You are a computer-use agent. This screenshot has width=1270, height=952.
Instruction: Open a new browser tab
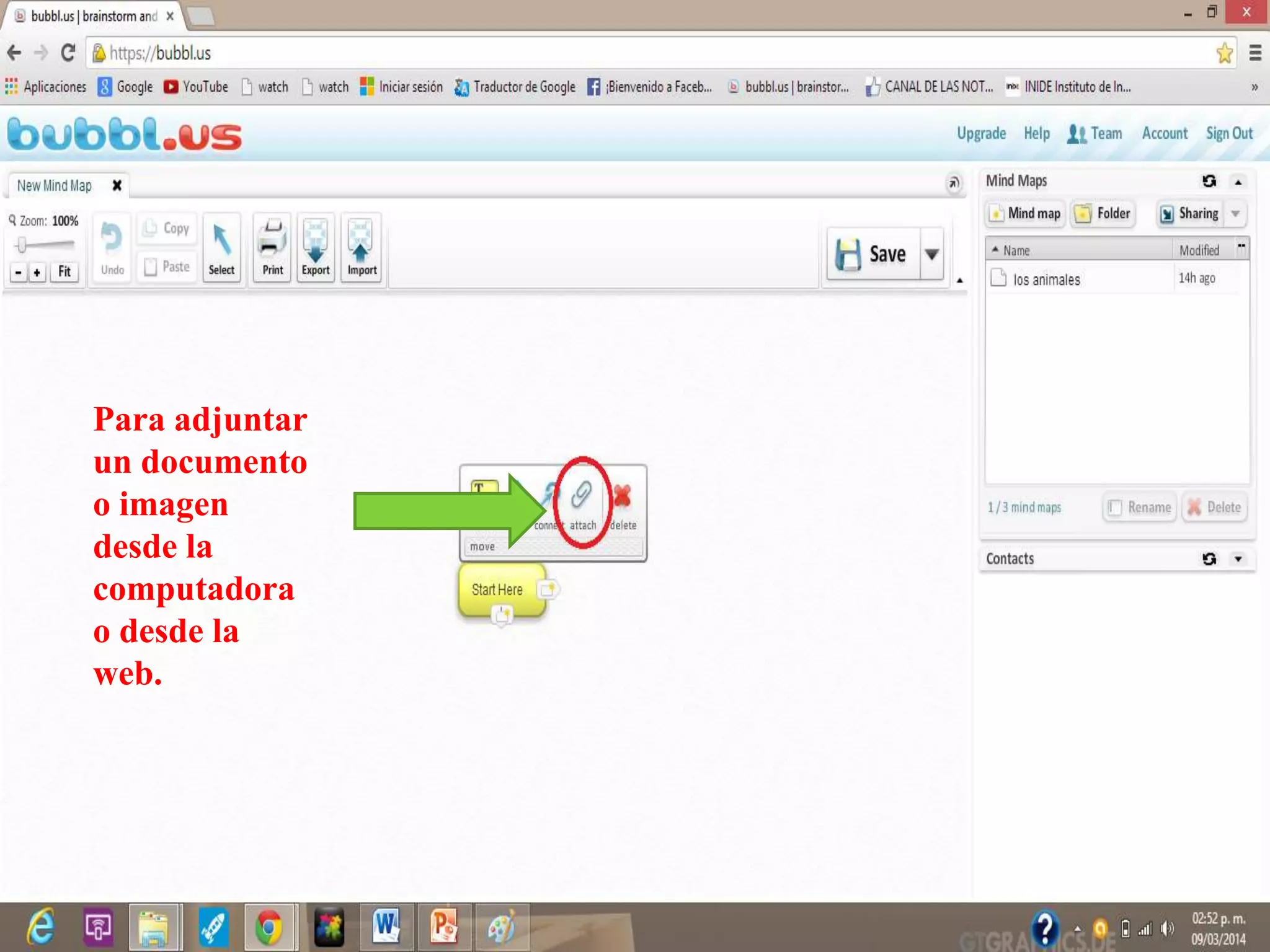(201, 17)
